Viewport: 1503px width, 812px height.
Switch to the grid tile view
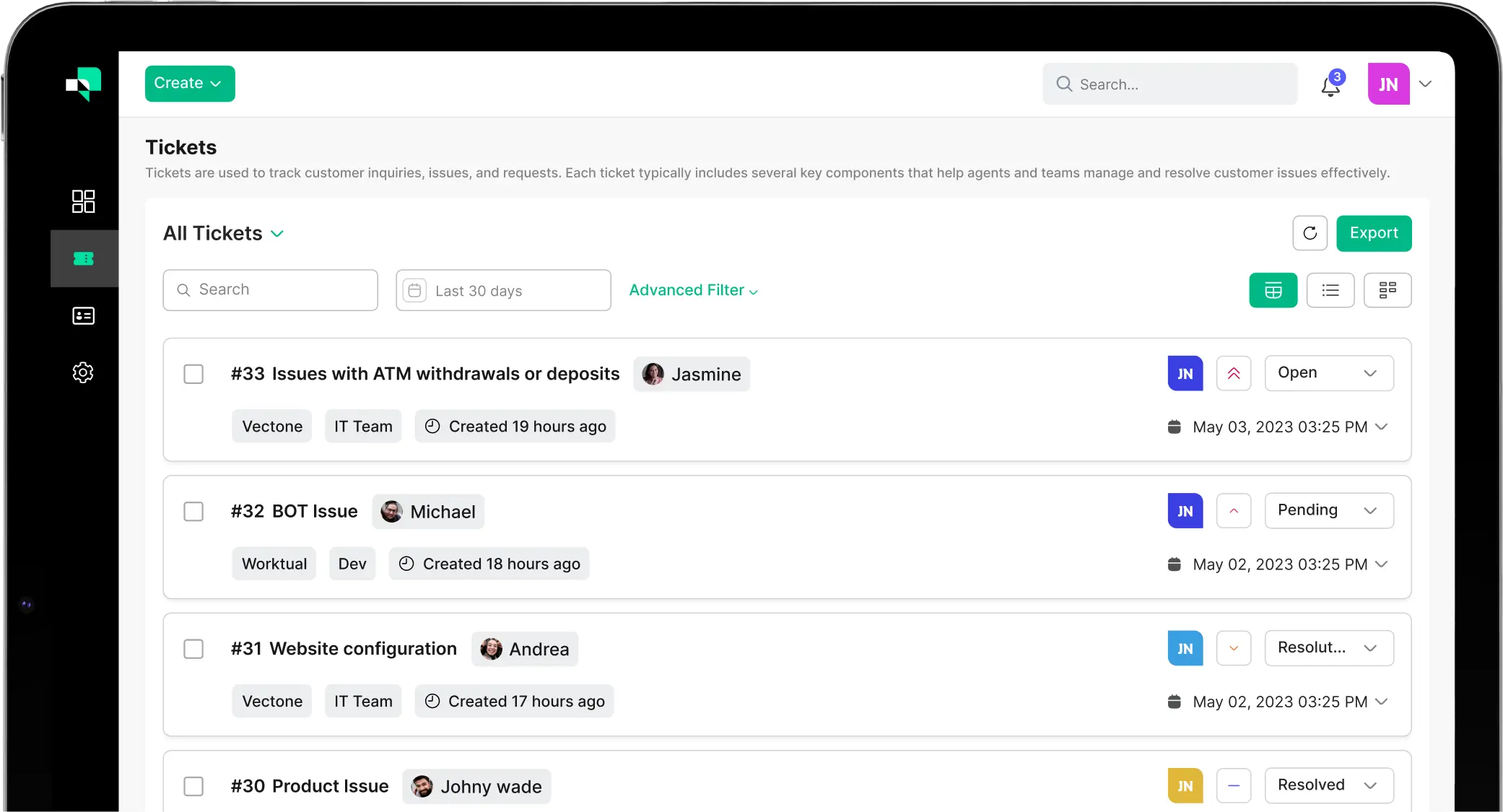click(1387, 290)
